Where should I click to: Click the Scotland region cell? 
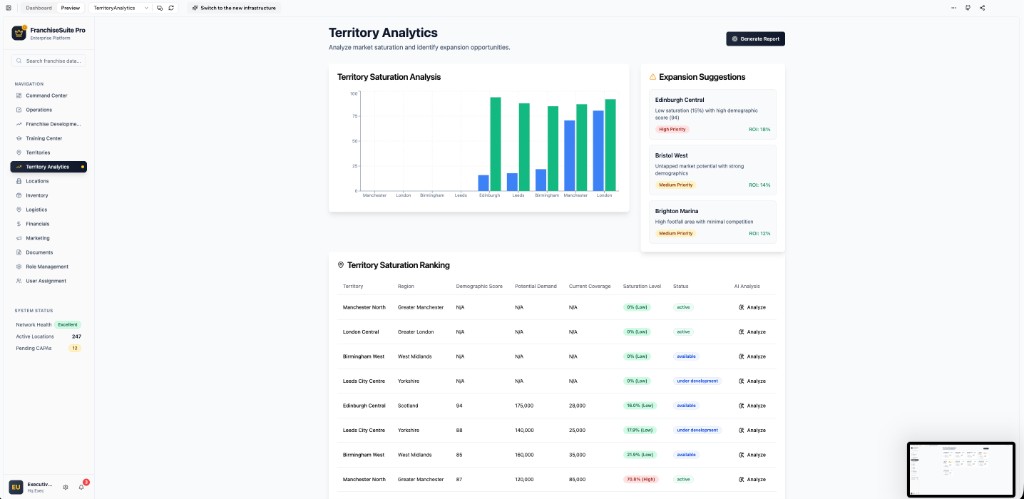tap(408, 406)
